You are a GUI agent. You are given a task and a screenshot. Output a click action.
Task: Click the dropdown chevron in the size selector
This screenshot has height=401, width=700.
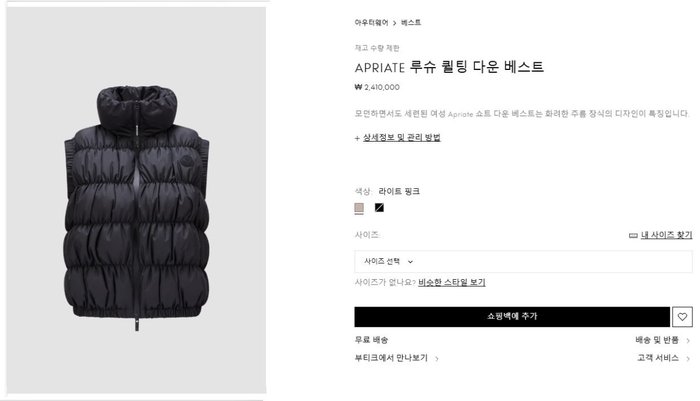point(410,262)
